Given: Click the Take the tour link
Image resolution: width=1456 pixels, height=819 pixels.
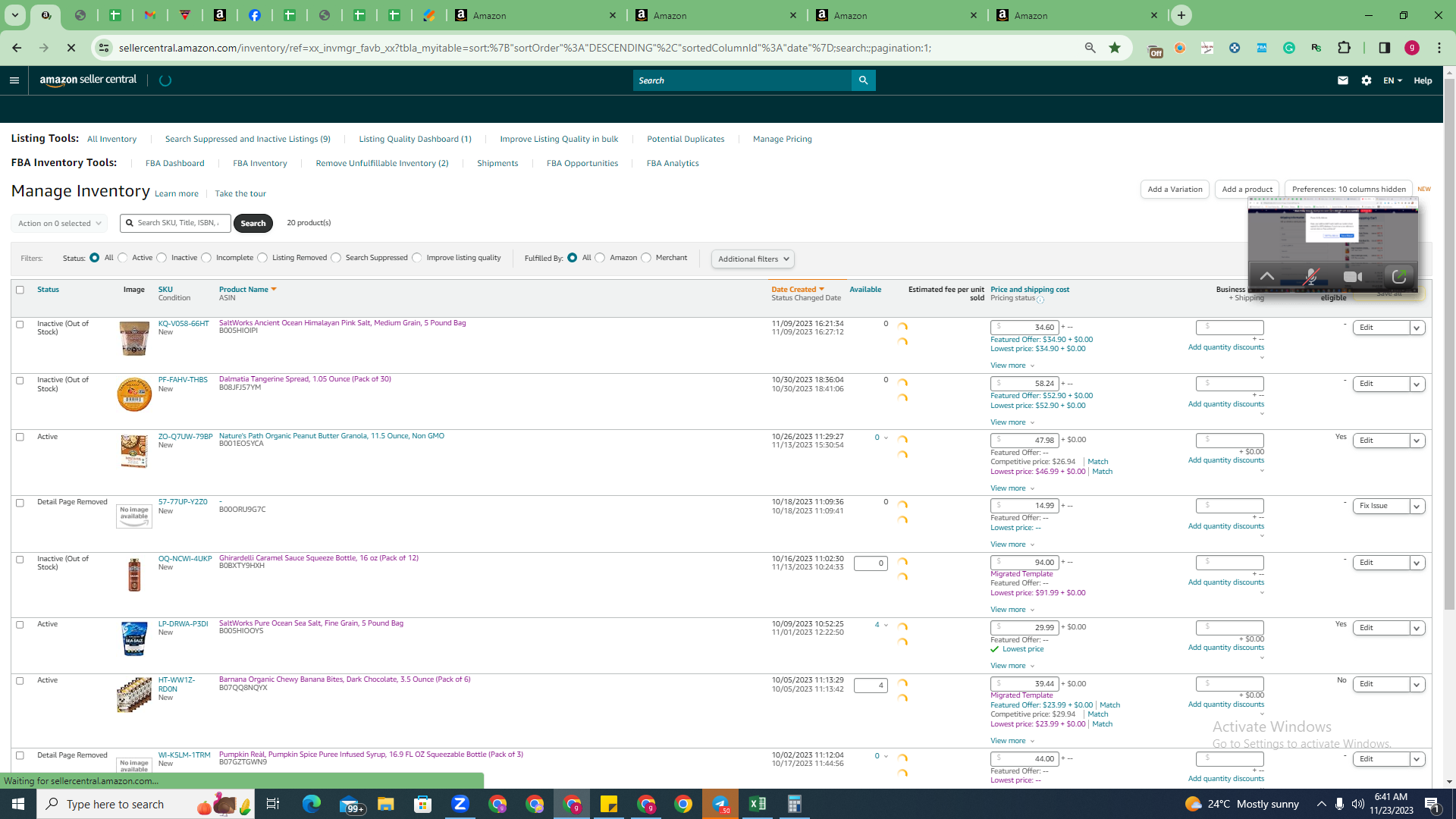Looking at the screenshot, I should (x=240, y=194).
